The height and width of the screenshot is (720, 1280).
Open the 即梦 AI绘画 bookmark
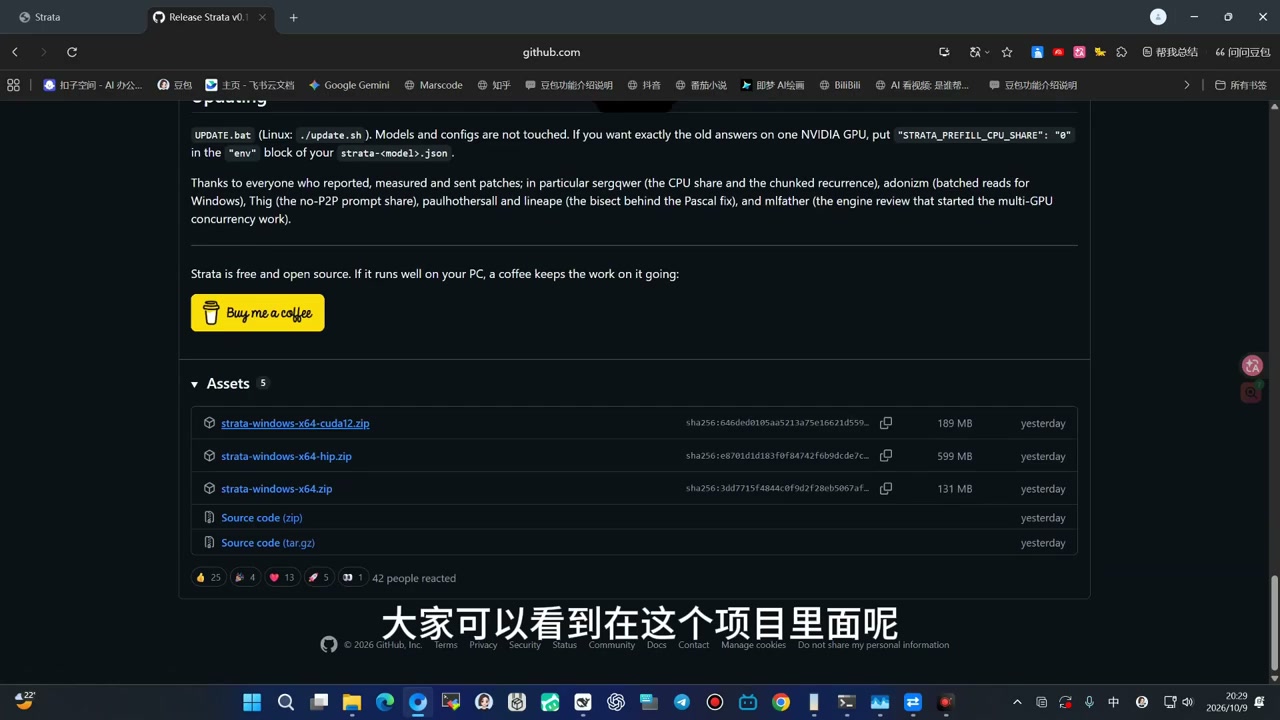pyautogui.click(x=772, y=85)
